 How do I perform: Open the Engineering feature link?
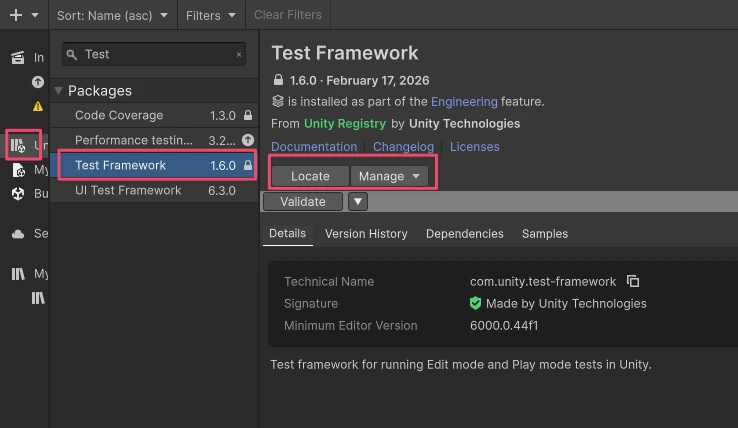464,102
